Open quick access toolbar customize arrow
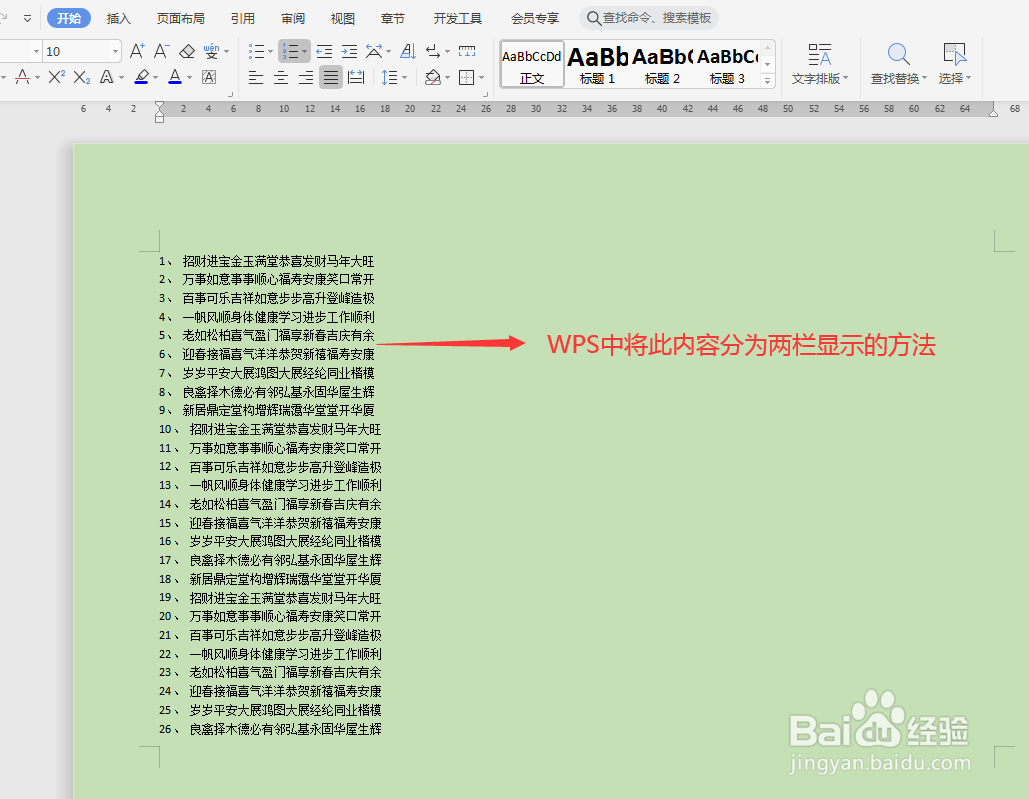This screenshot has height=799, width=1029. tap(27, 18)
